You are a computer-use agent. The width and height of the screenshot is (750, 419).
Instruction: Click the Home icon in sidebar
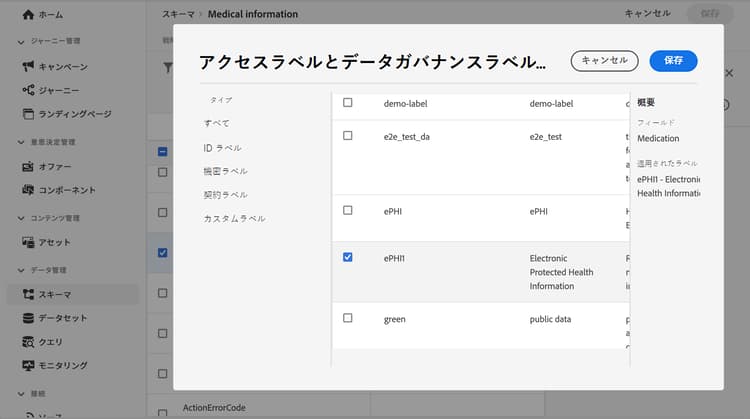click(x=28, y=15)
